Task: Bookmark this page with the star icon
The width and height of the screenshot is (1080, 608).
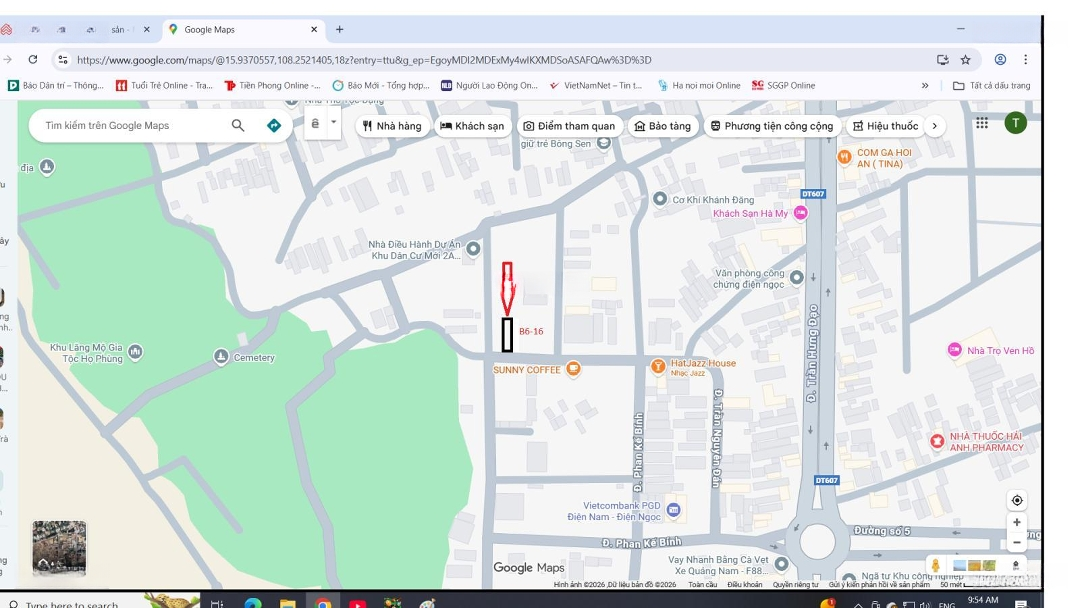Action: tap(965, 60)
